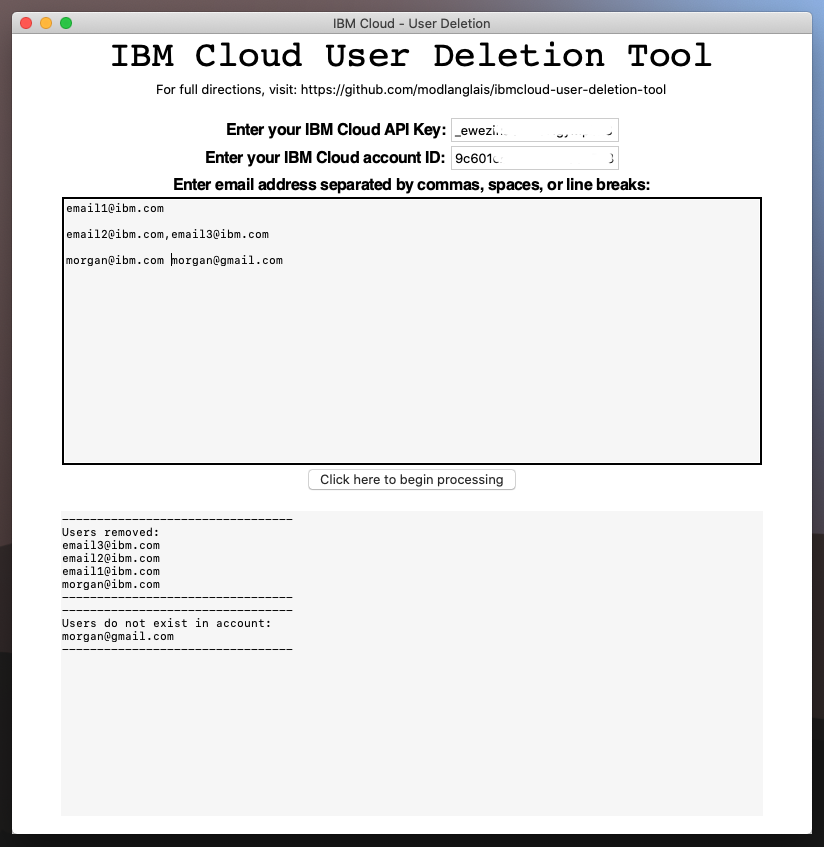Click the IBM Cloud API Key input field
Screen dimensions: 824x847
tap(534, 130)
